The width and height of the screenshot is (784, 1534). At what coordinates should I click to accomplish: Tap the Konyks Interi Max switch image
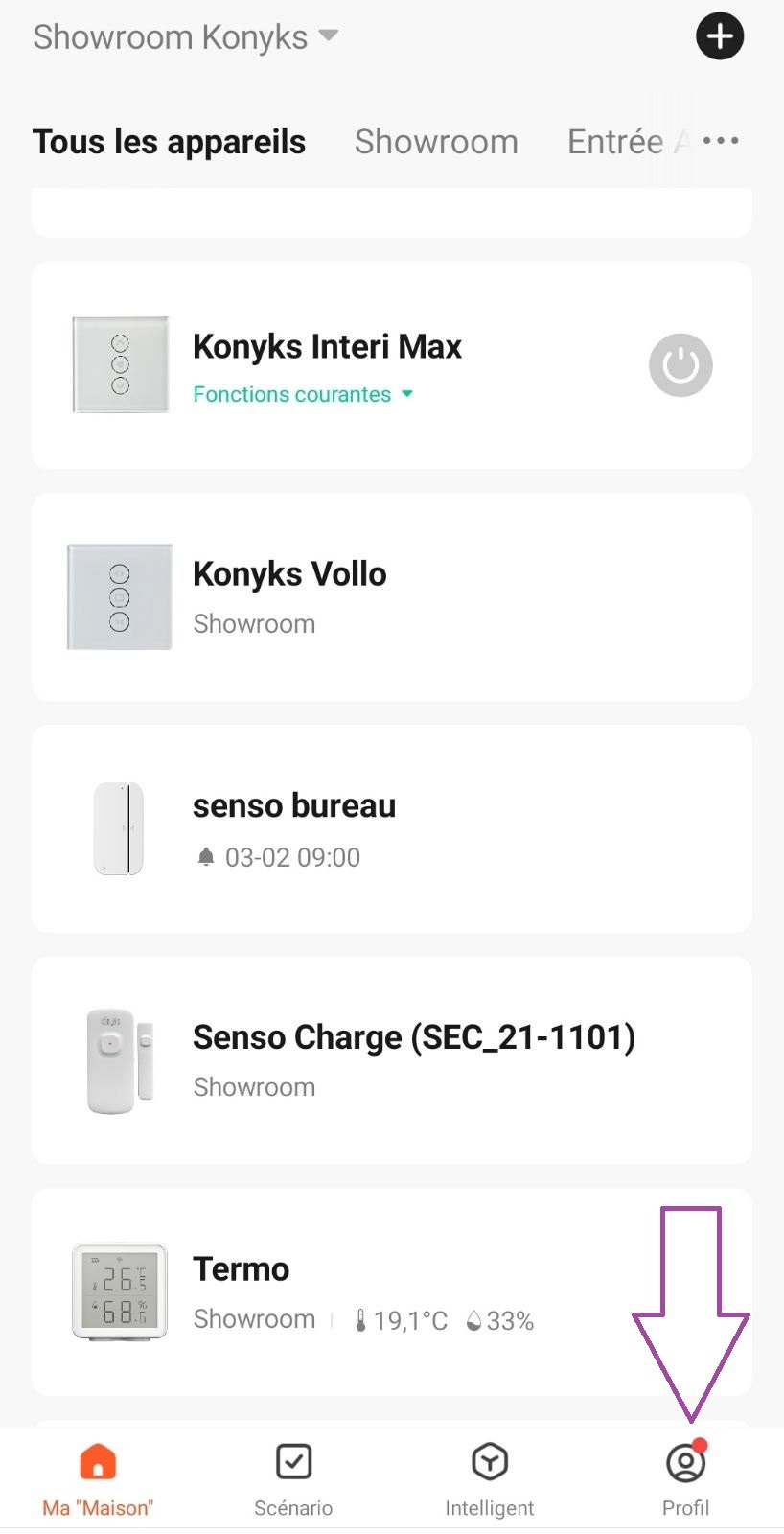(121, 365)
